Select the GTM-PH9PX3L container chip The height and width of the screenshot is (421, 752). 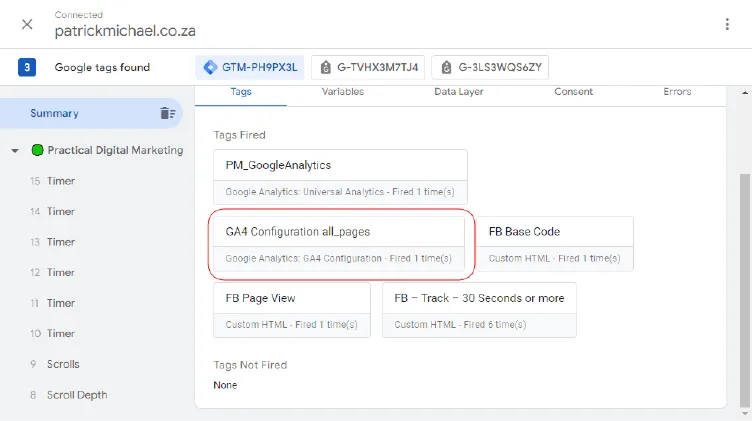pyautogui.click(x=250, y=67)
